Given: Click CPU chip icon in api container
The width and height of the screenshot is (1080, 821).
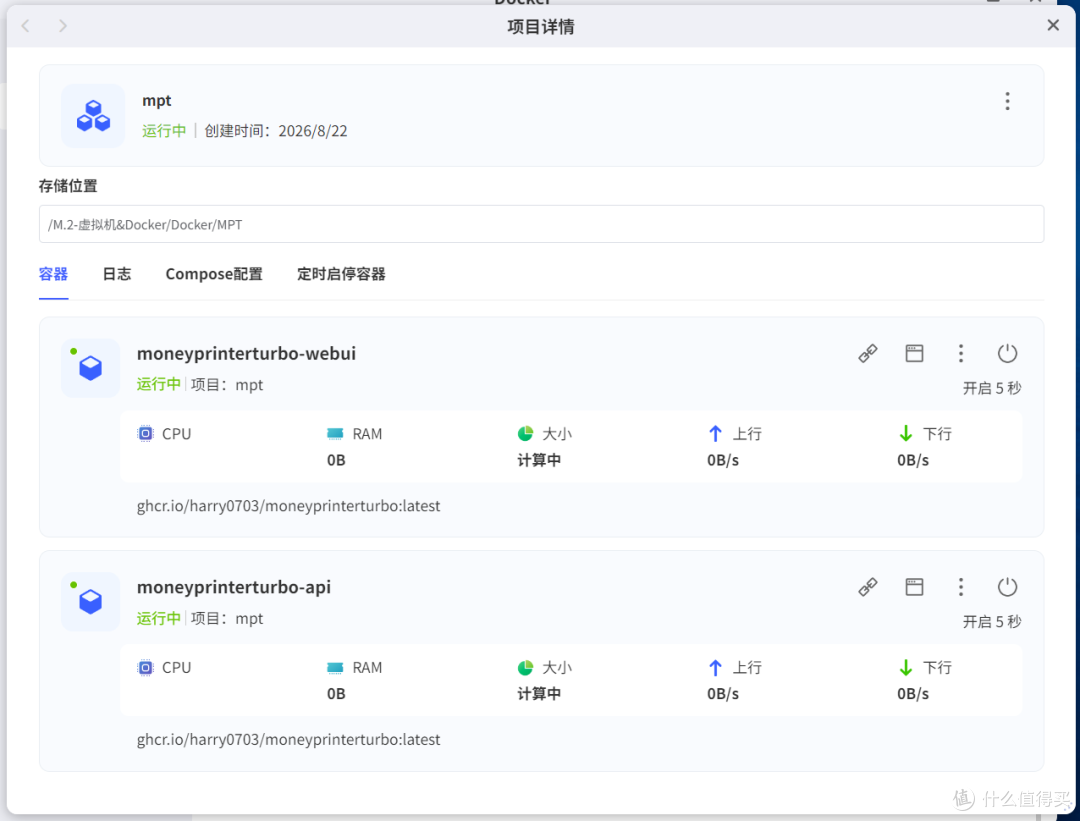Looking at the screenshot, I should click(145, 667).
